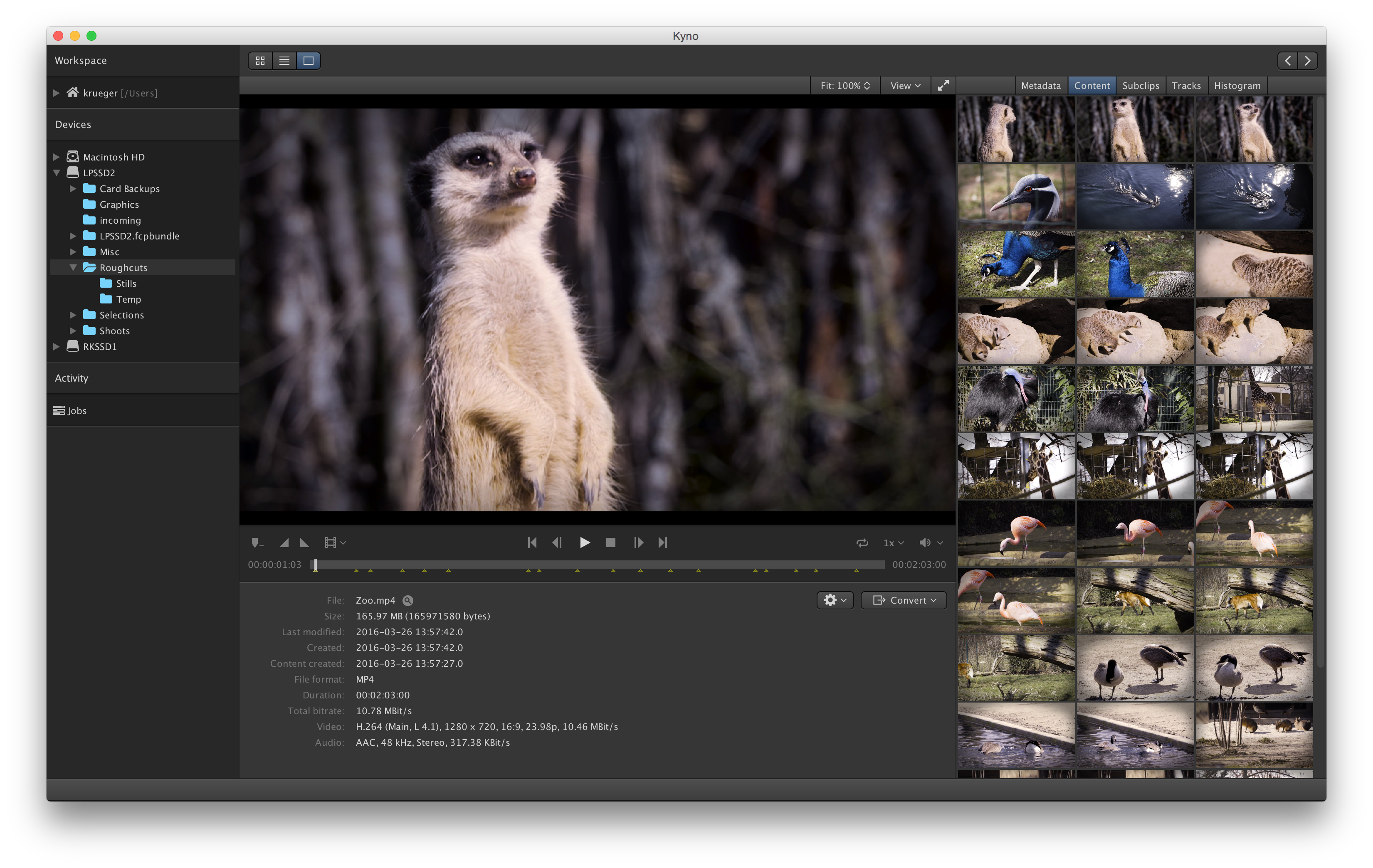The width and height of the screenshot is (1373, 868).
Task: Step one frame backward
Action: (557, 542)
